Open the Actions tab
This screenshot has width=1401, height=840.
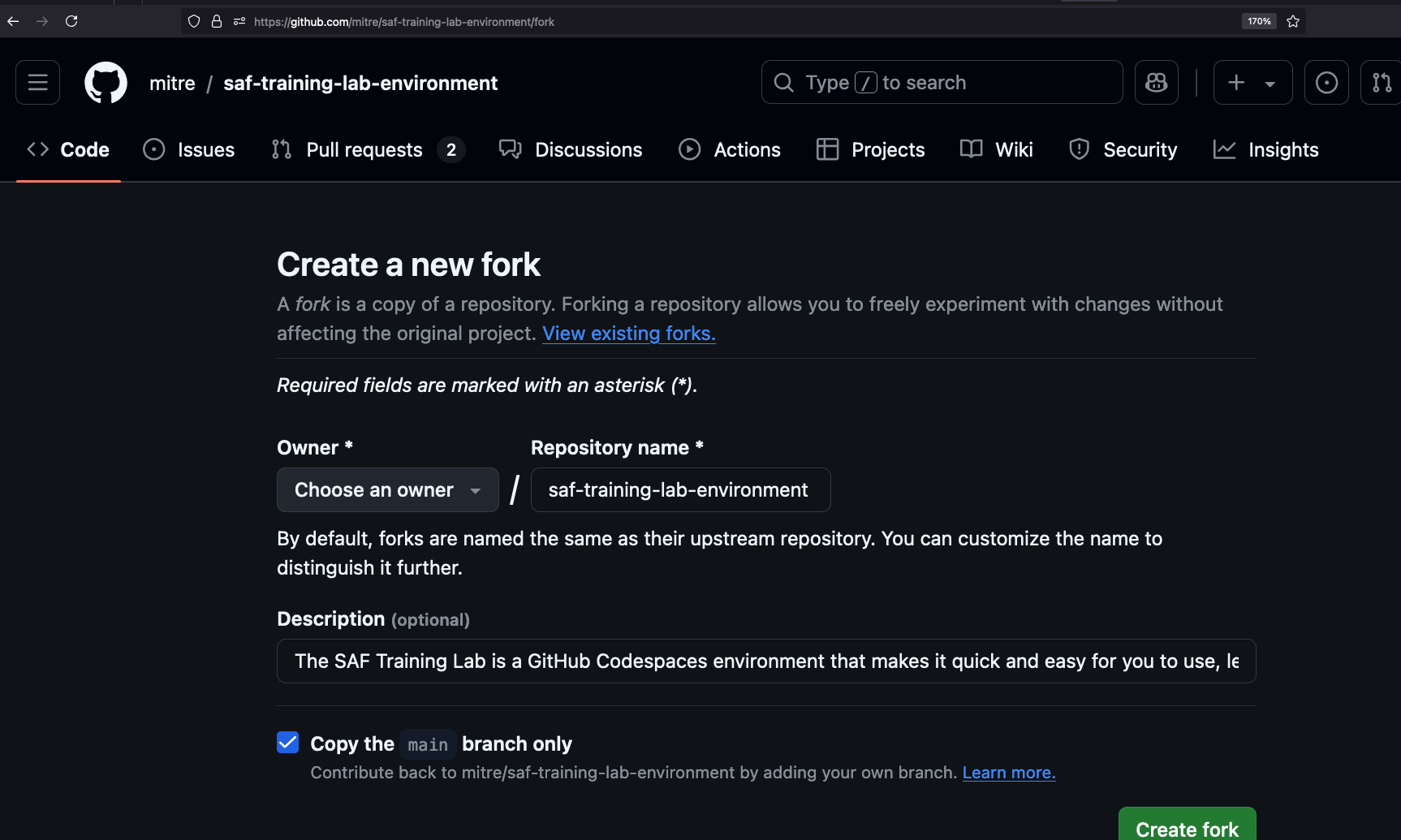pyautogui.click(x=729, y=149)
